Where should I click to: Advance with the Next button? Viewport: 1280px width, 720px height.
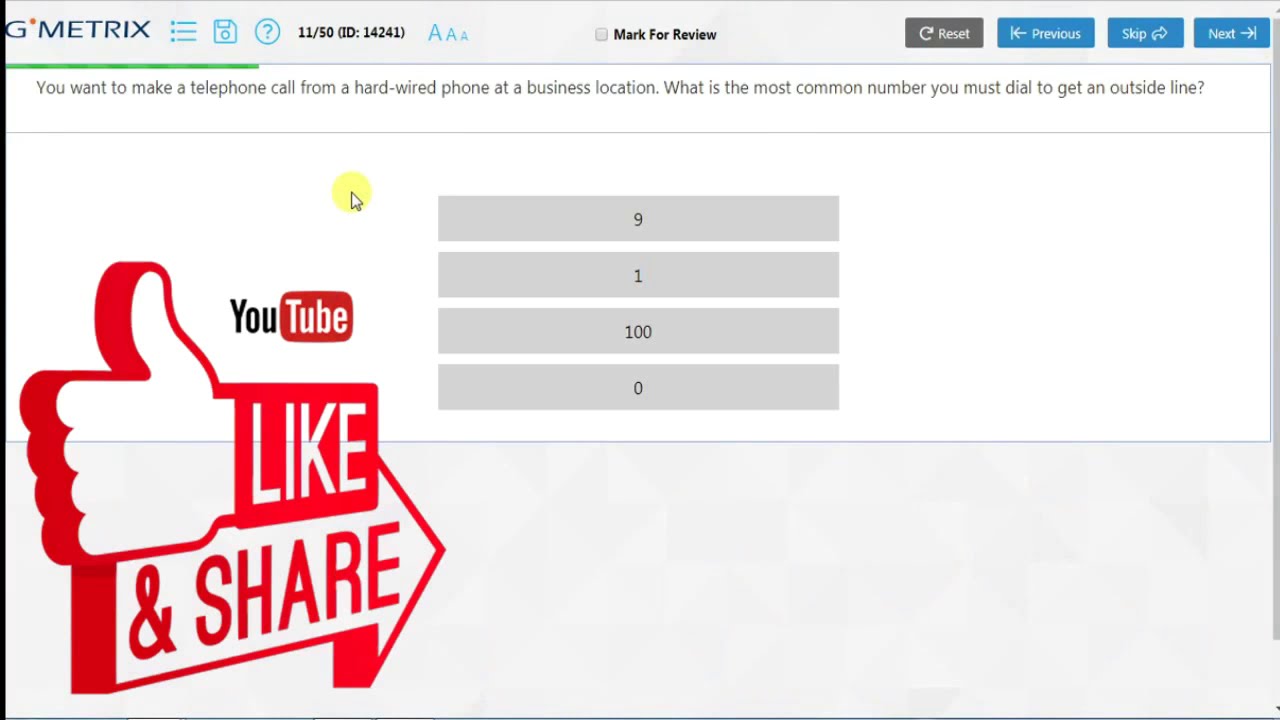(1231, 33)
